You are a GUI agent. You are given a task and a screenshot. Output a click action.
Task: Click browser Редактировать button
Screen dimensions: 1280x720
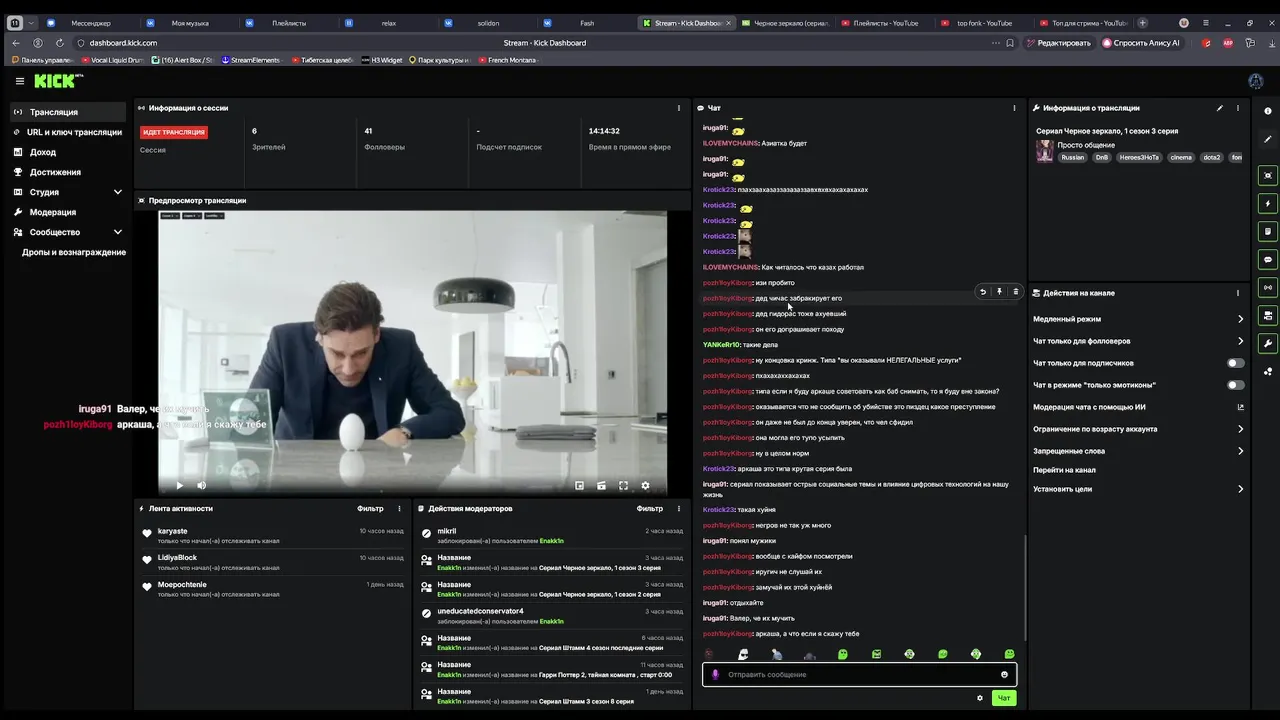click(1058, 43)
